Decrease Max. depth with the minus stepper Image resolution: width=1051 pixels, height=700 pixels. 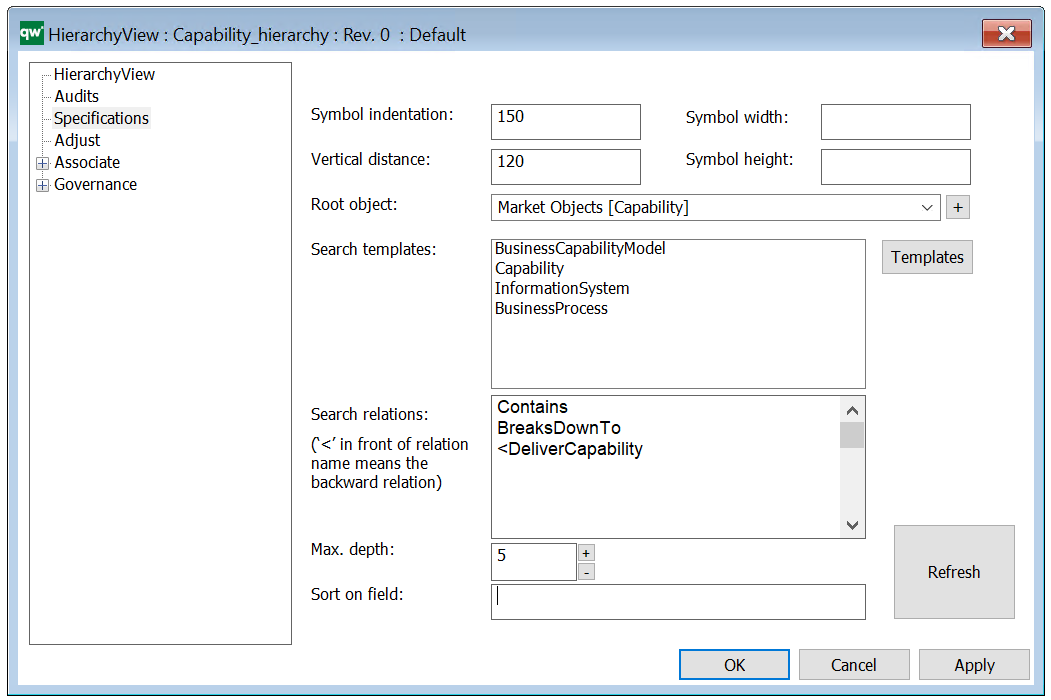click(x=586, y=572)
